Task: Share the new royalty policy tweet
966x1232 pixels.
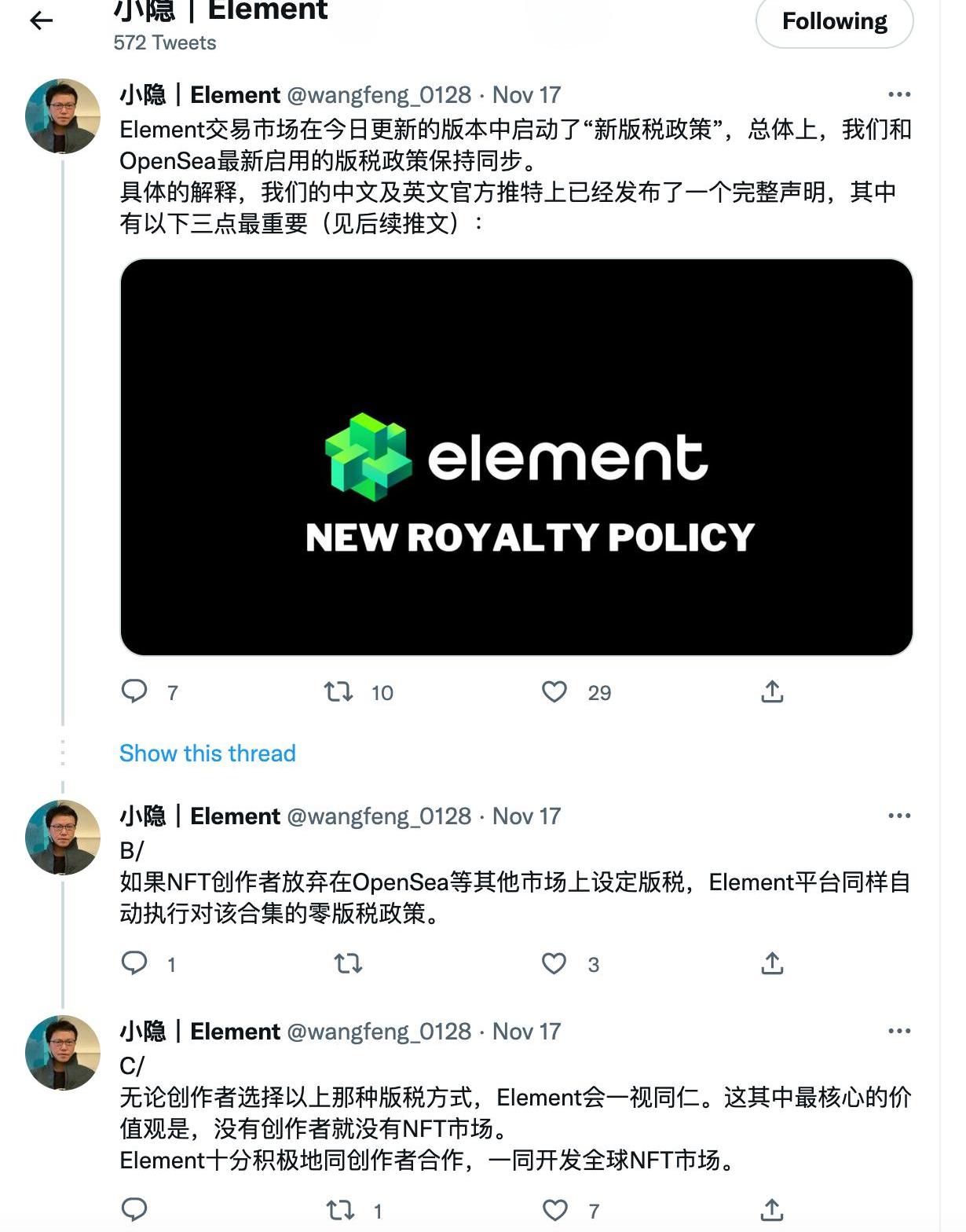Action: 772,691
